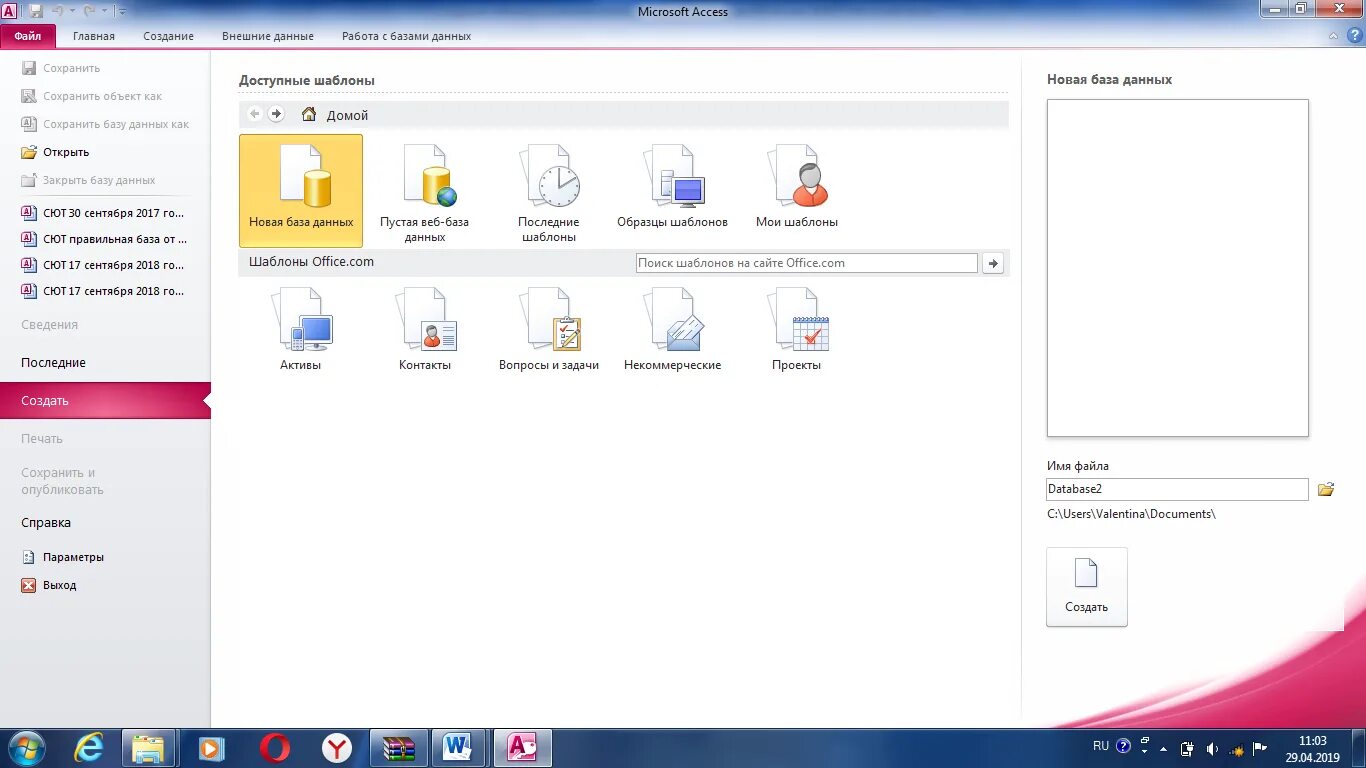Show hidden system tray icons arrow

[x=1162, y=748]
